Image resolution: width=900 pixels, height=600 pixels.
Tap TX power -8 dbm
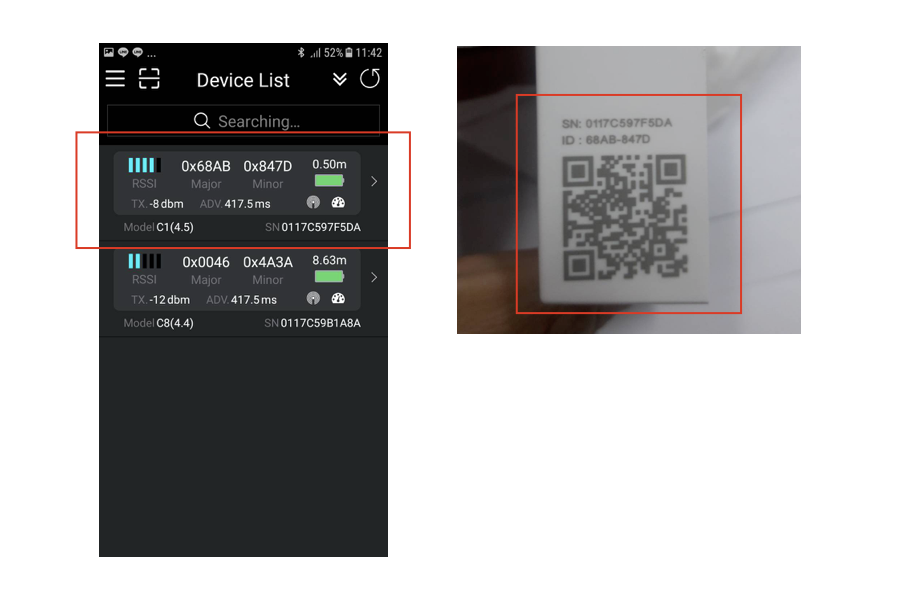point(157,204)
